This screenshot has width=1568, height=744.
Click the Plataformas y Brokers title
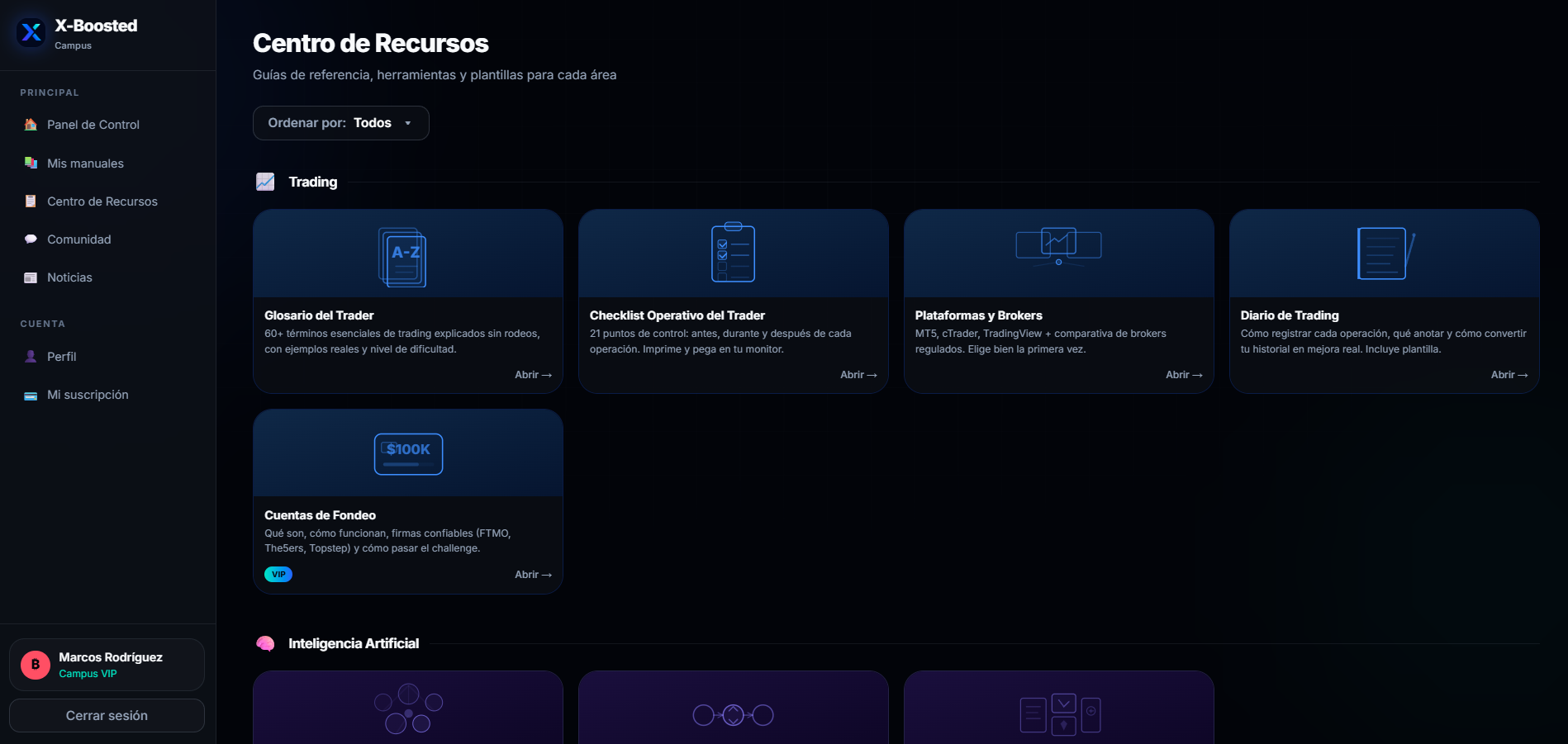pos(979,315)
